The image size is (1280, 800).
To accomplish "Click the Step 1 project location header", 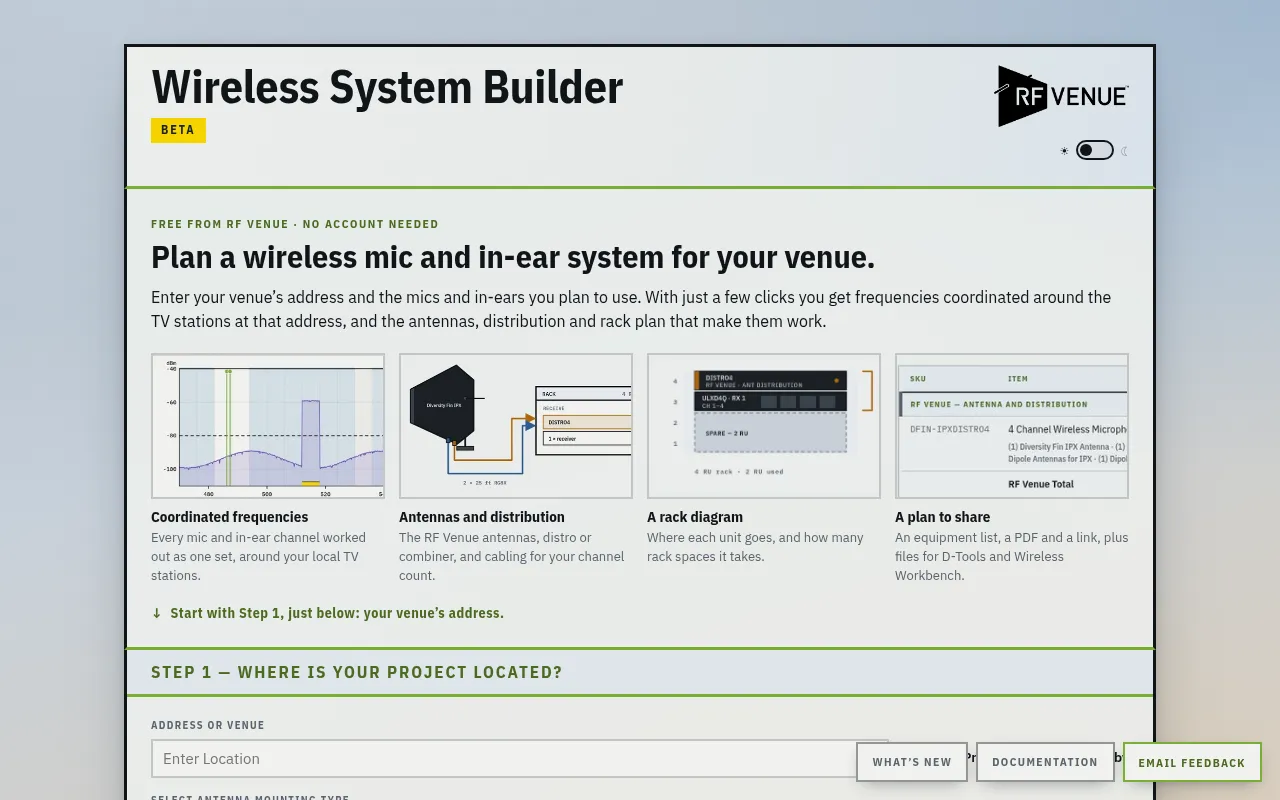I will coord(357,672).
